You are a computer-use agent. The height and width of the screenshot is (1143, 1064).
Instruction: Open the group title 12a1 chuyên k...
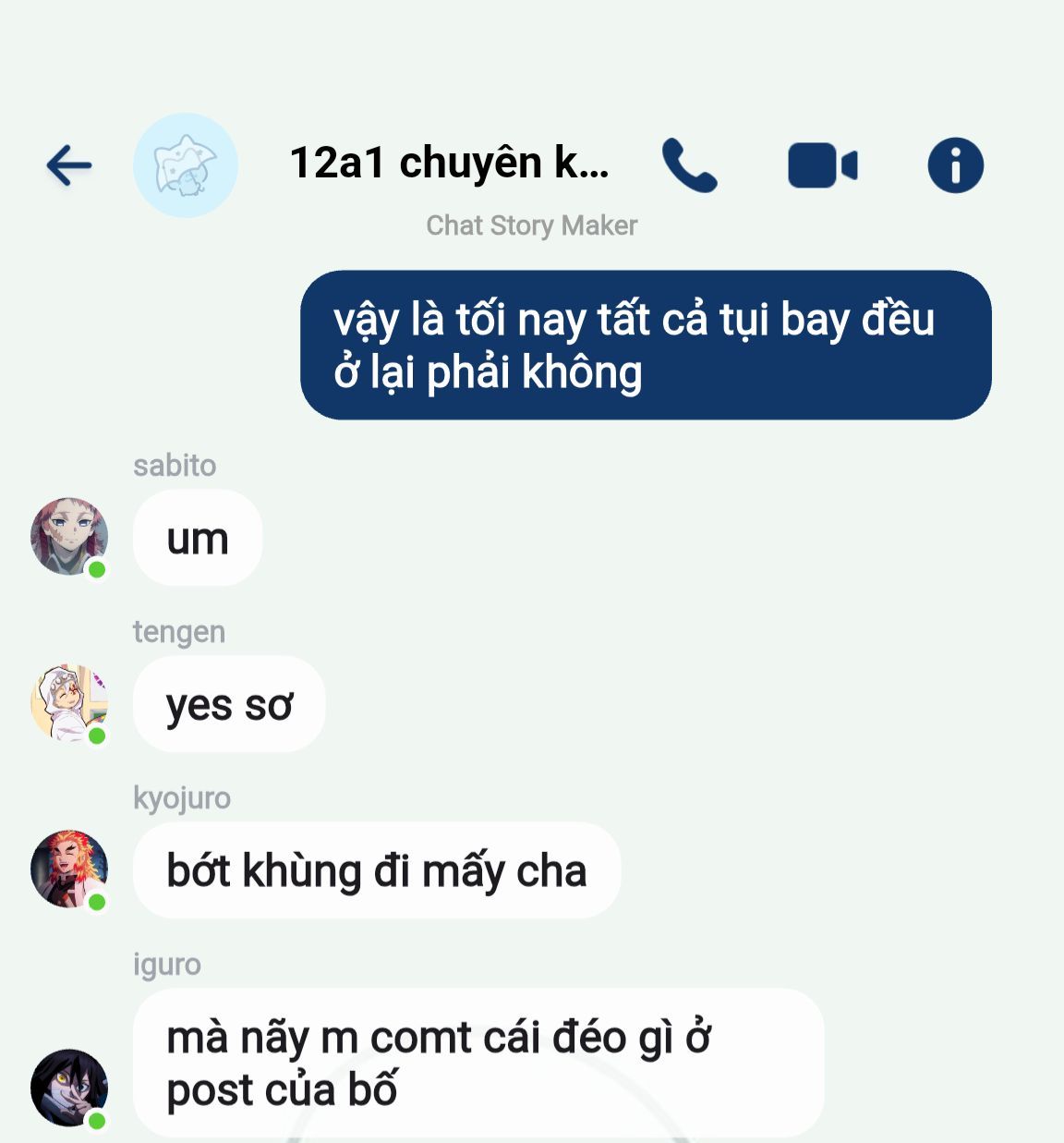click(449, 163)
